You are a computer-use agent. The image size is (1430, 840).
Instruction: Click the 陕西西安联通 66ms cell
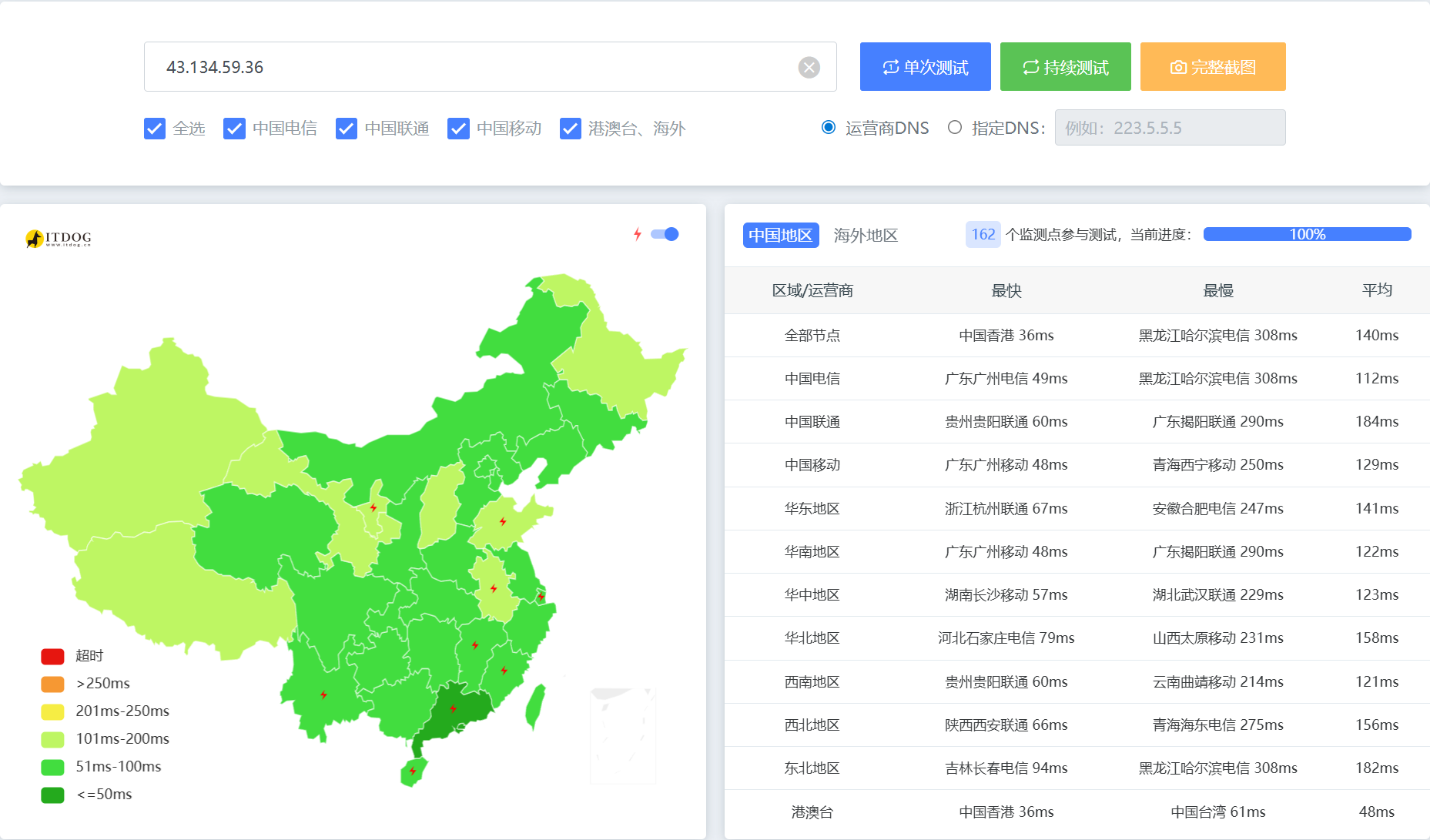pyautogui.click(x=1006, y=725)
